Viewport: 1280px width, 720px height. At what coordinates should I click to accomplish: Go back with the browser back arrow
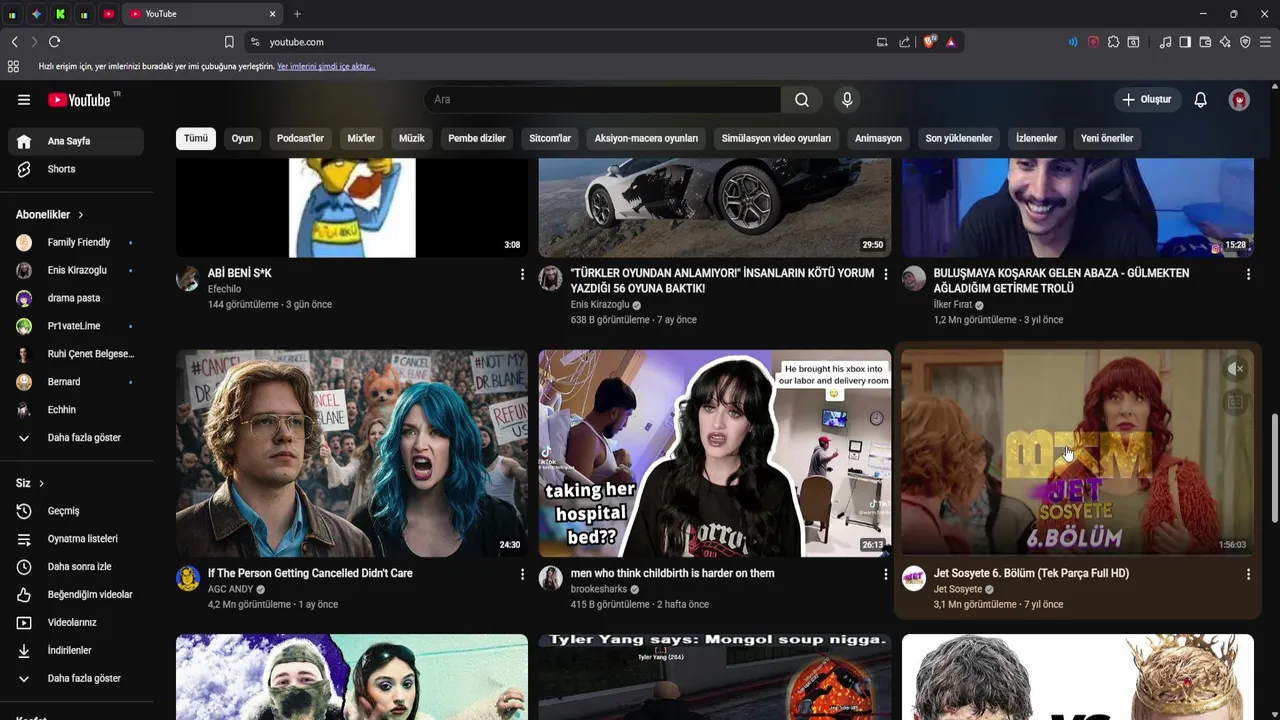14,42
